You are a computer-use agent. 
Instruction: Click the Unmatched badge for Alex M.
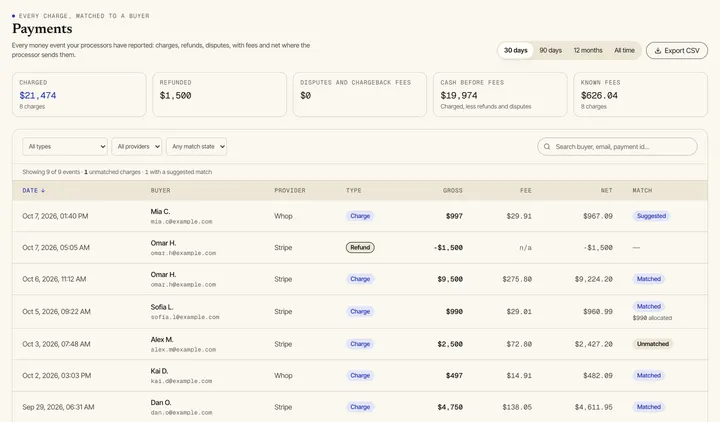(x=652, y=344)
